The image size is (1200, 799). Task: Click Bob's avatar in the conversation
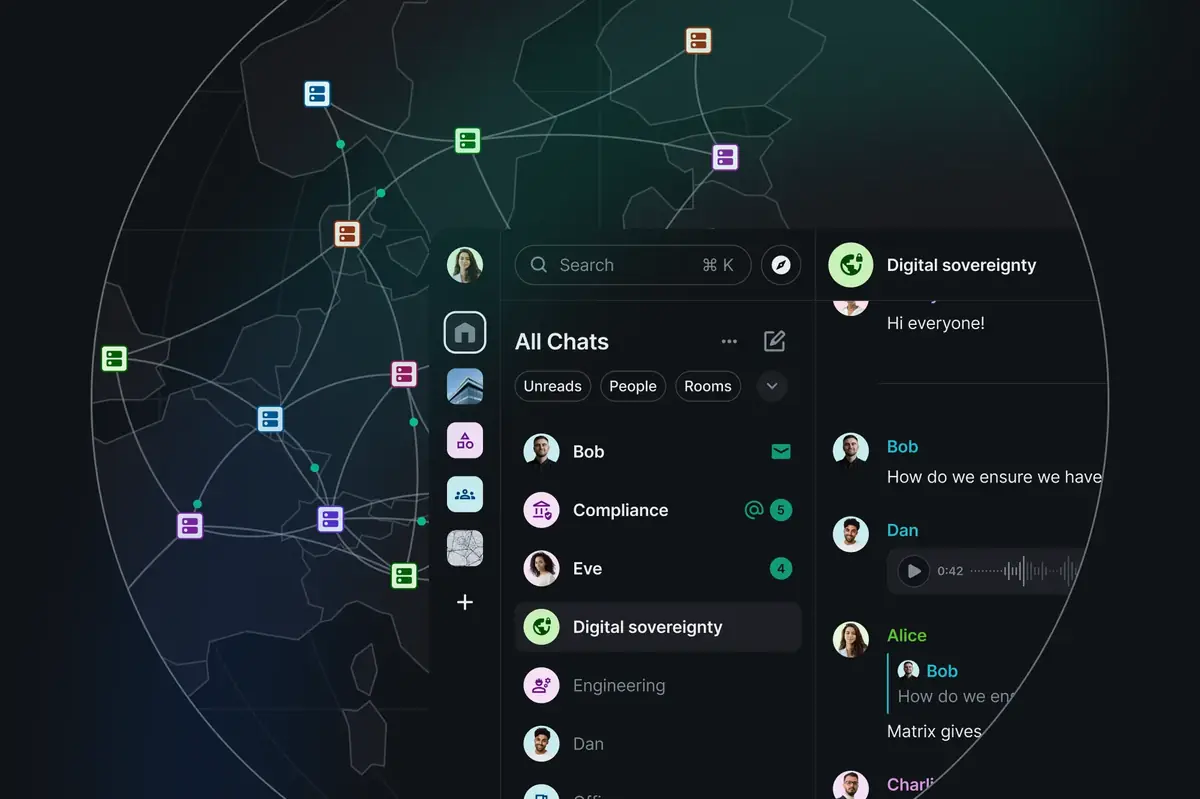tap(851, 450)
